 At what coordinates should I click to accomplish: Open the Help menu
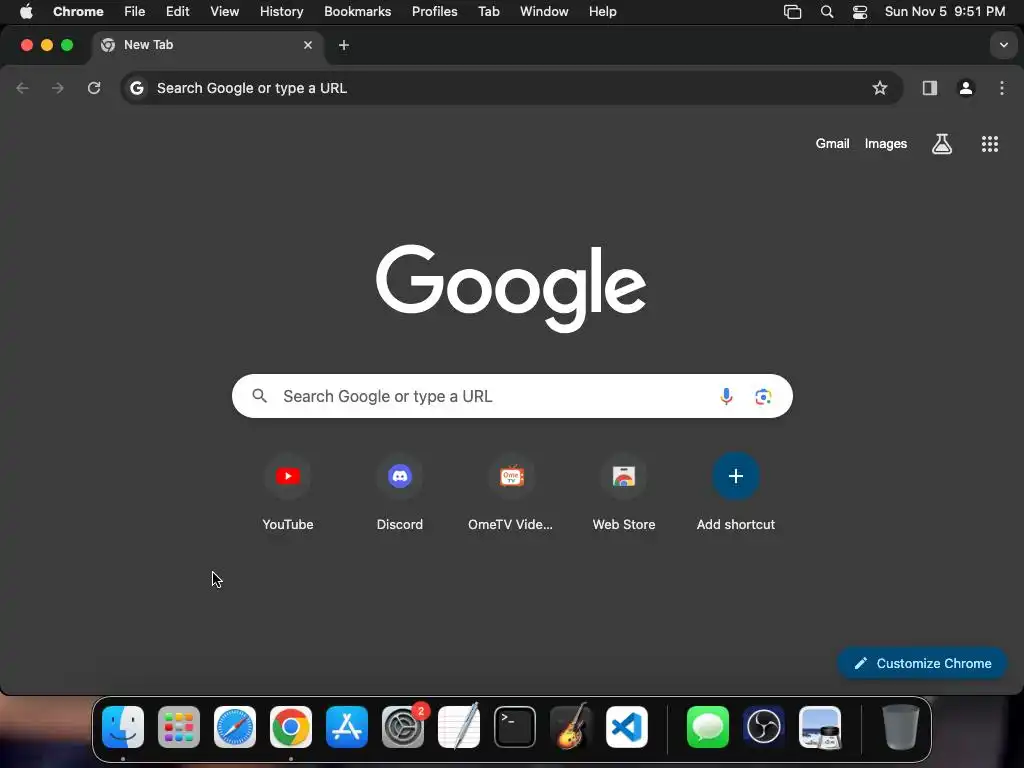[602, 12]
